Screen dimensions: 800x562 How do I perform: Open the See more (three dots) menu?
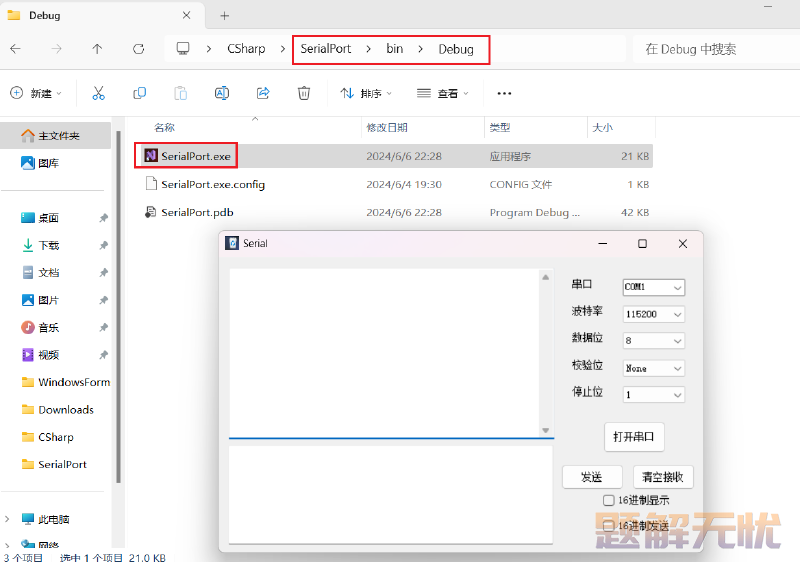point(504,93)
